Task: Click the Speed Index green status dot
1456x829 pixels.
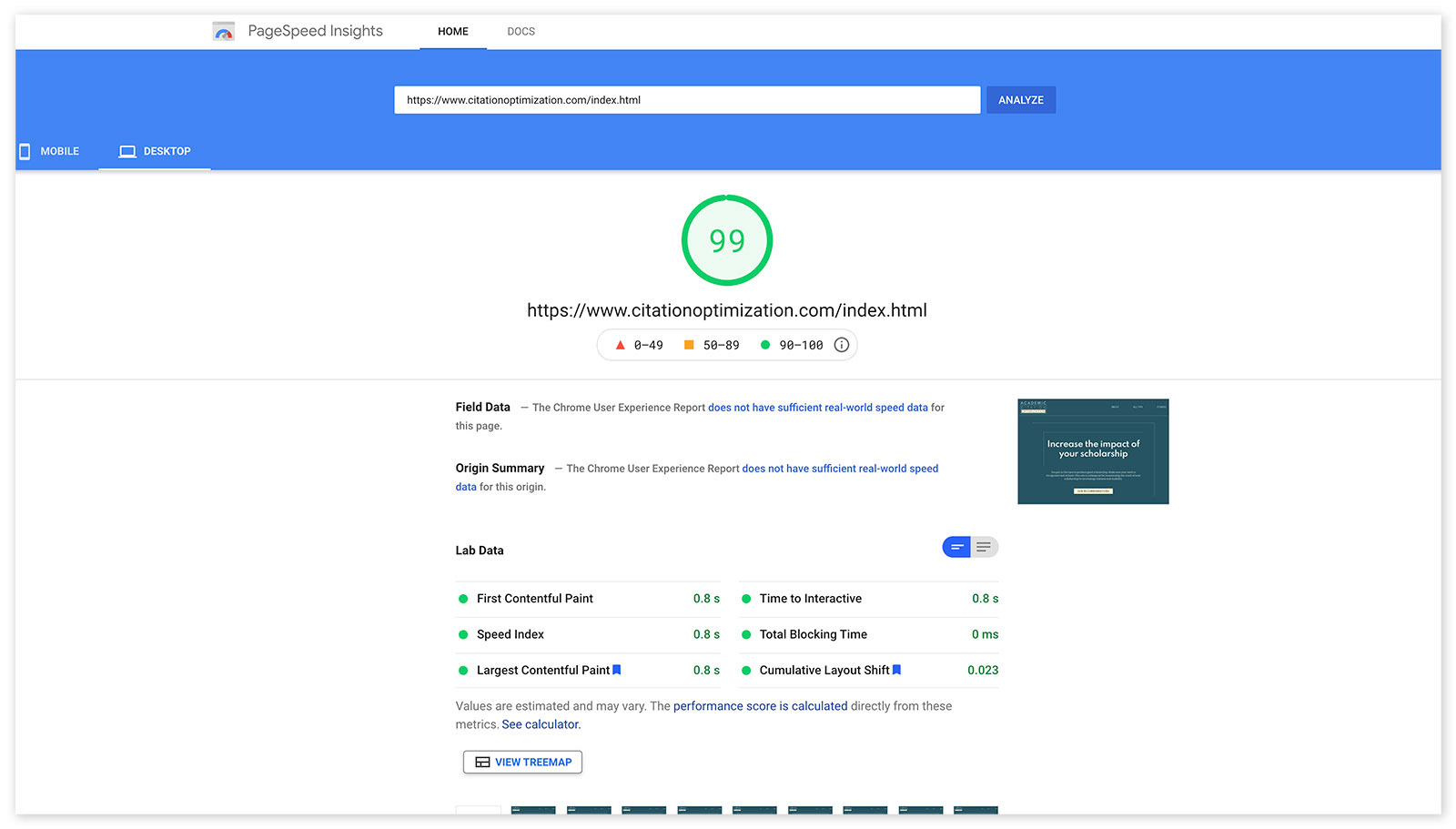Action: coord(463,634)
